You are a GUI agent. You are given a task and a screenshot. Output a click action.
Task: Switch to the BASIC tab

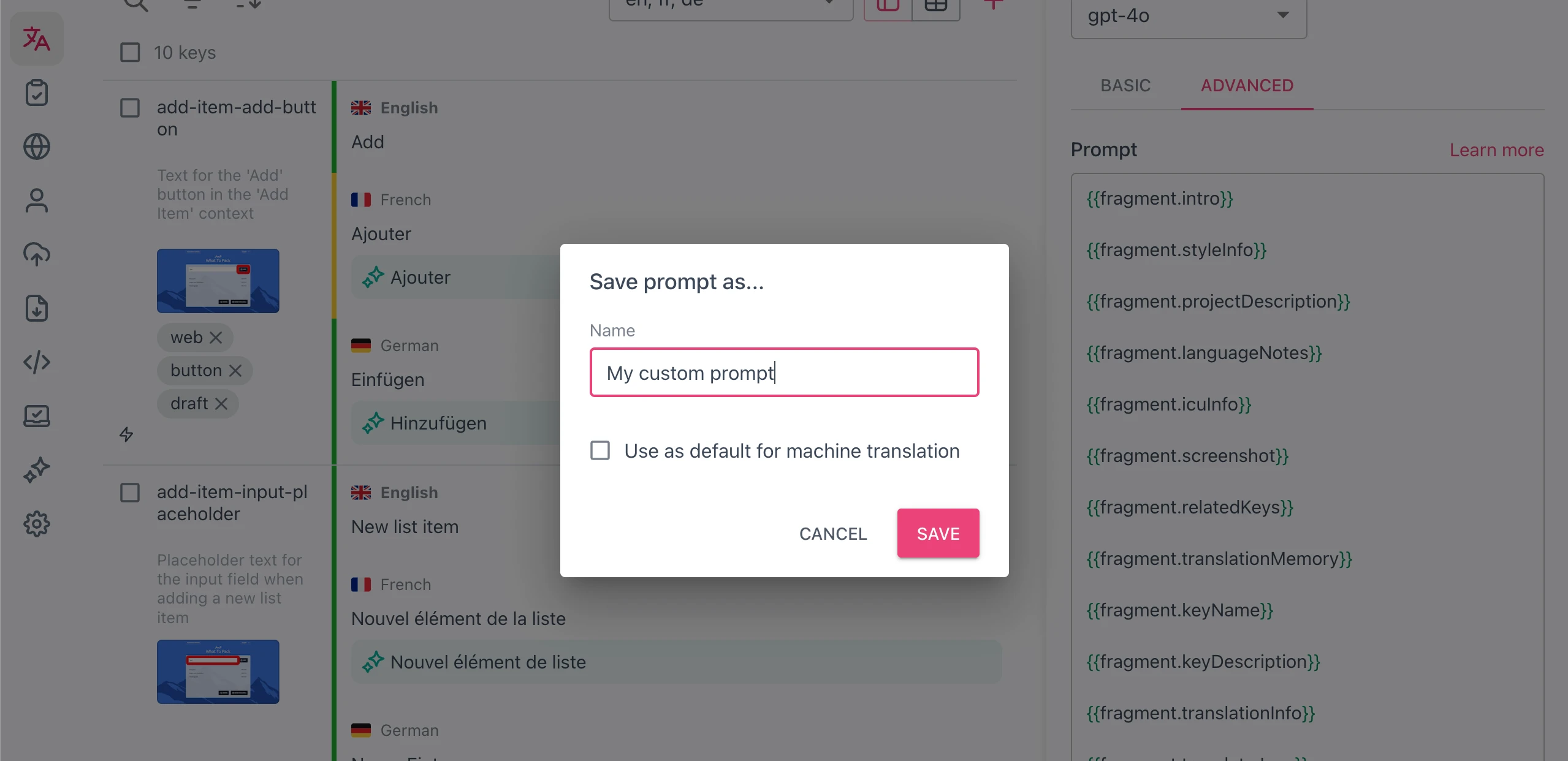pyautogui.click(x=1124, y=86)
